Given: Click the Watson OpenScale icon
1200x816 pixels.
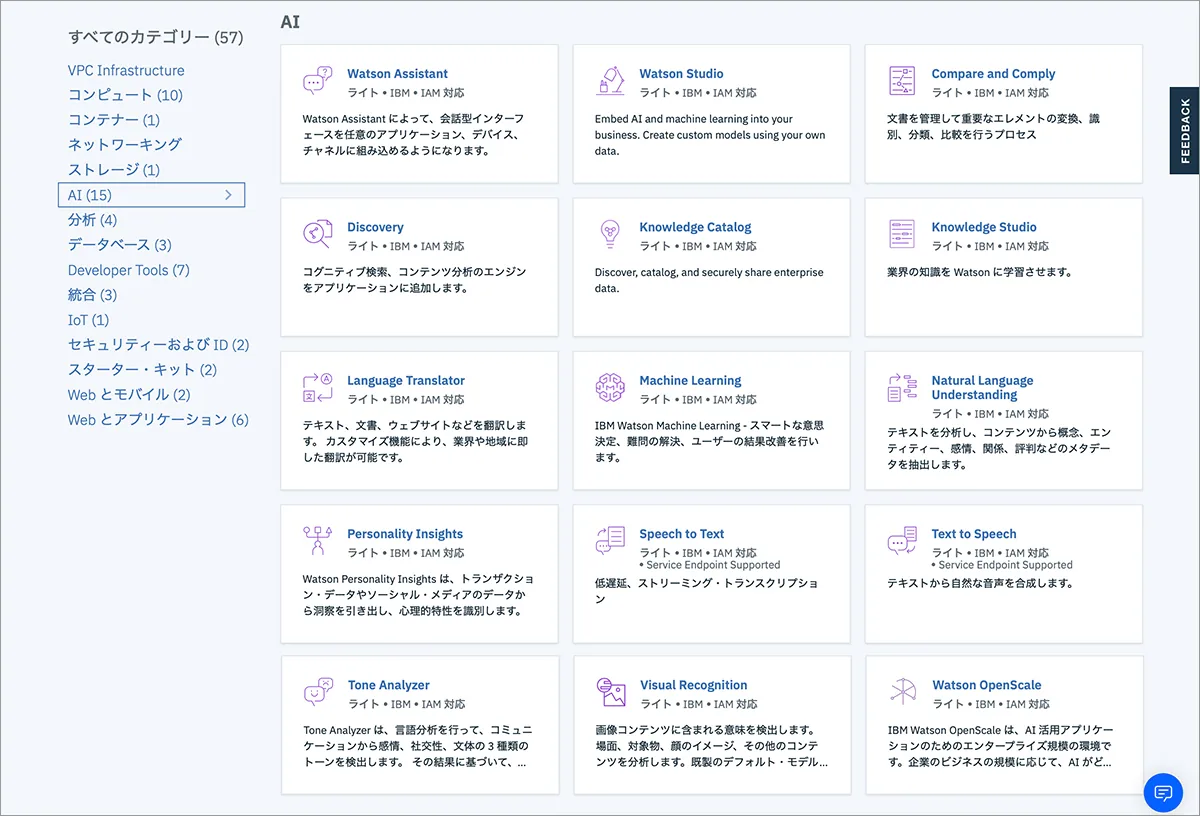Looking at the screenshot, I should coord(902,692).
